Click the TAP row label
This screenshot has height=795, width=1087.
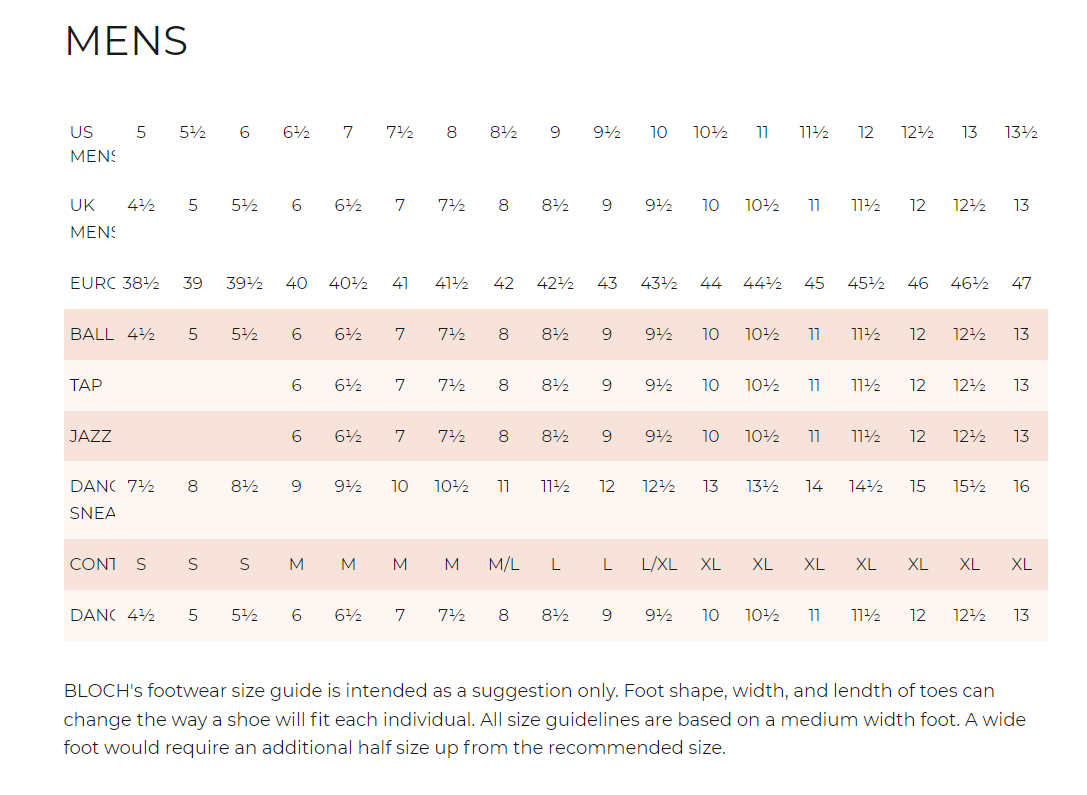pyautogui.click(x=86, y=385)
